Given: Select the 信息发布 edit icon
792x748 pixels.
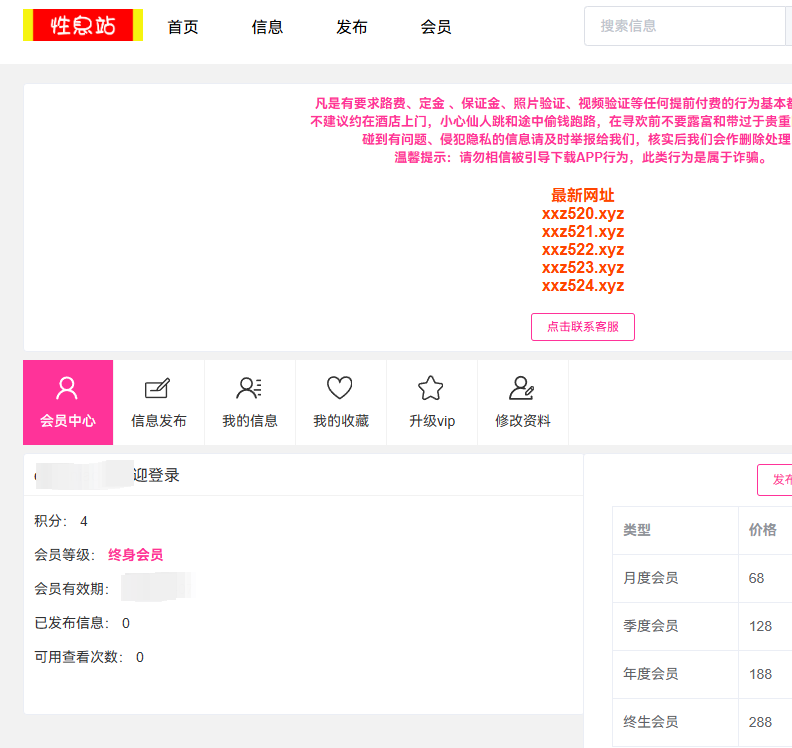Looking at the screenshot, I should [158, 388].
